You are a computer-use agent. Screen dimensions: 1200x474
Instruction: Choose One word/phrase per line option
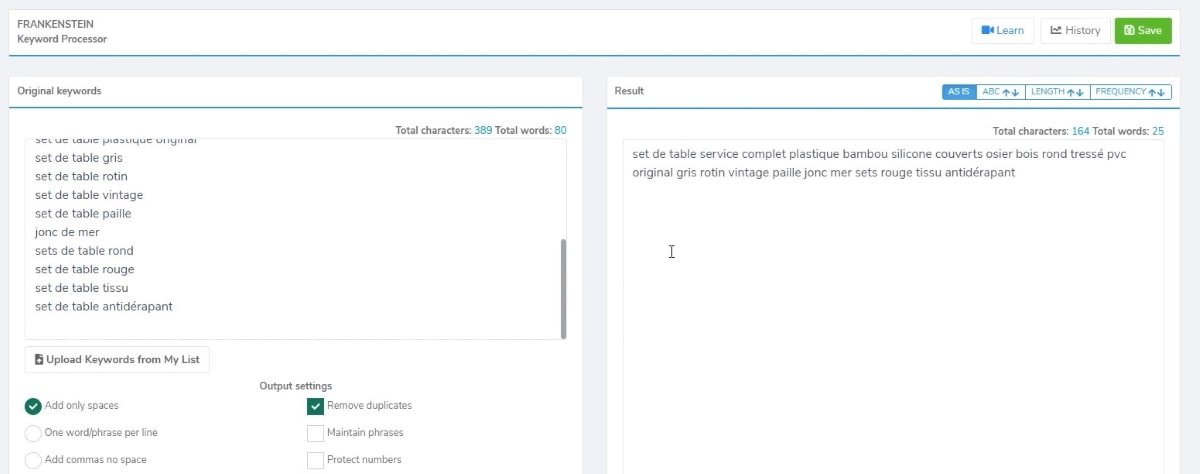point(33,433)
